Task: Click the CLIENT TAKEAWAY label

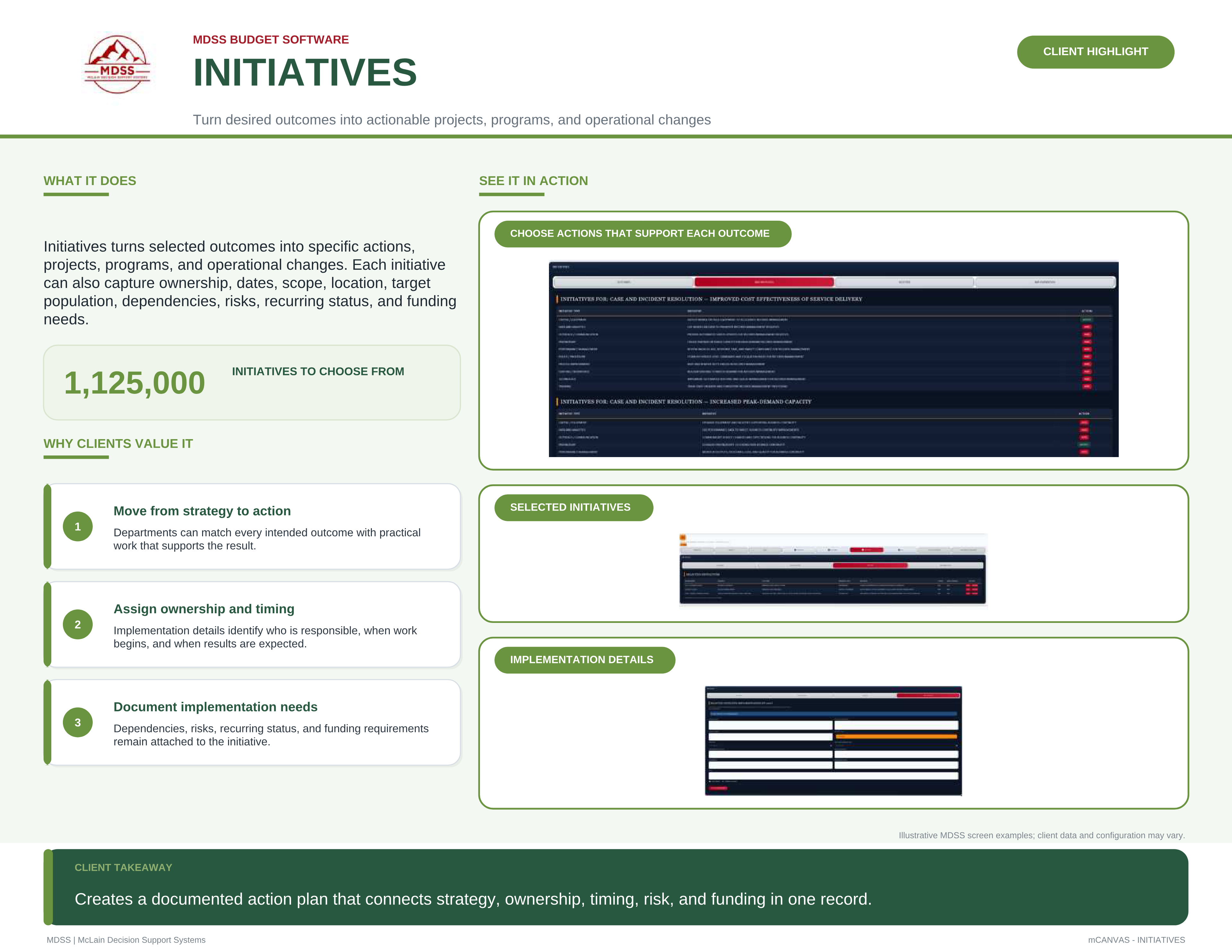Action: [x=123, y=867]
